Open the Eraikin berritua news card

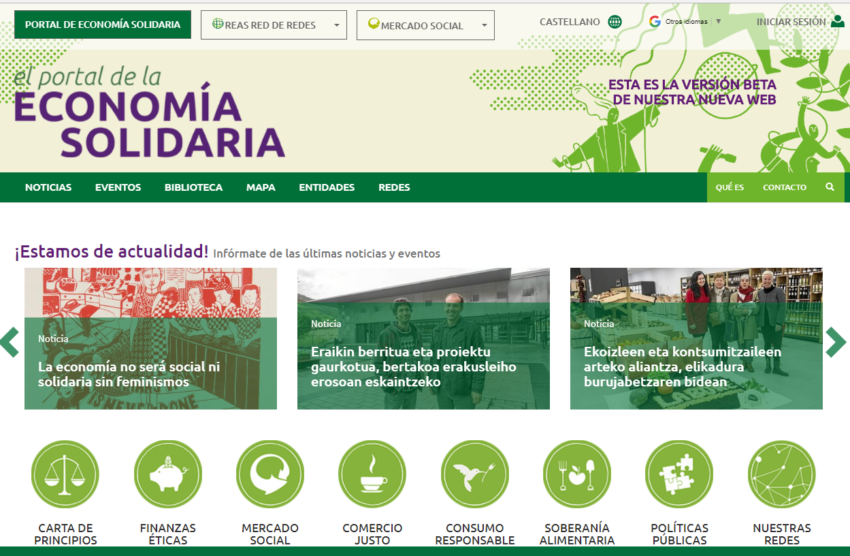point(423,339)
